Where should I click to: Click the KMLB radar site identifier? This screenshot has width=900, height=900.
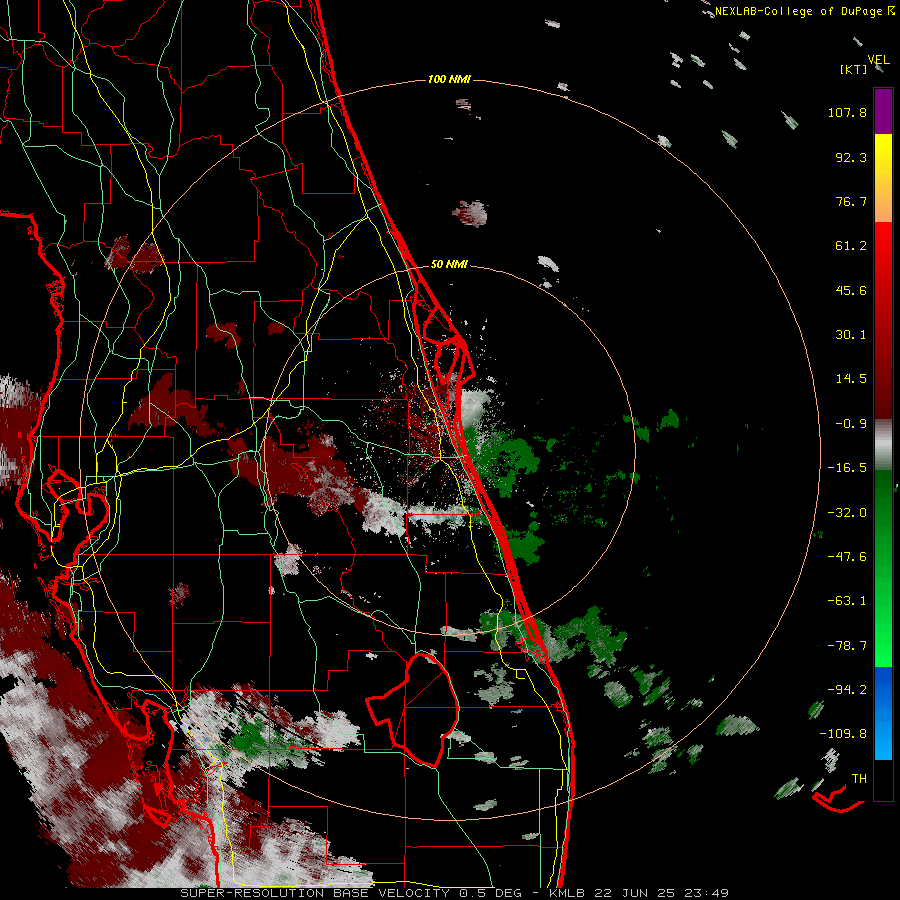(x=569, y=893)
